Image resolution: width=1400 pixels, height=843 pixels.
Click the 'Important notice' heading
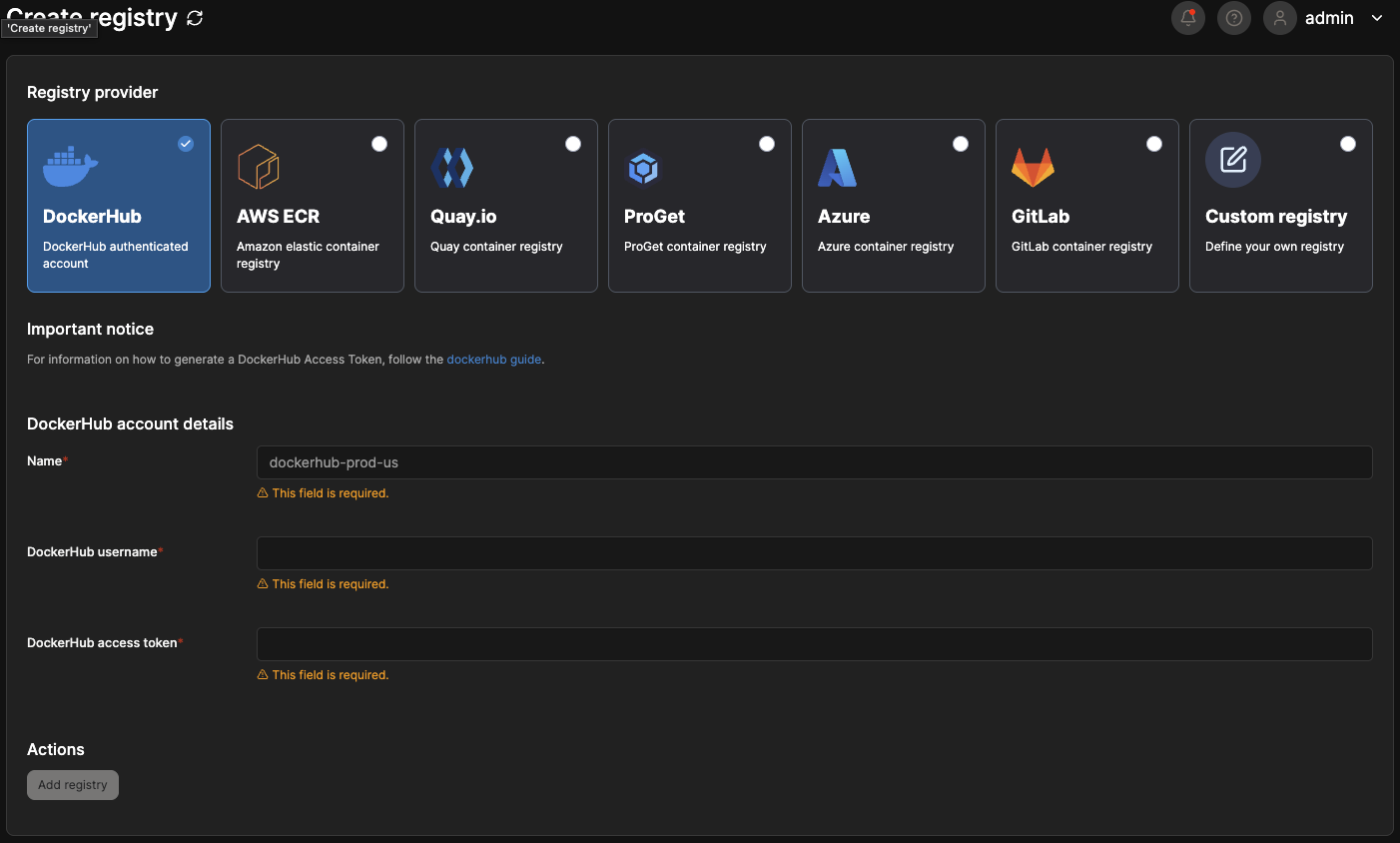pos(90,330)
